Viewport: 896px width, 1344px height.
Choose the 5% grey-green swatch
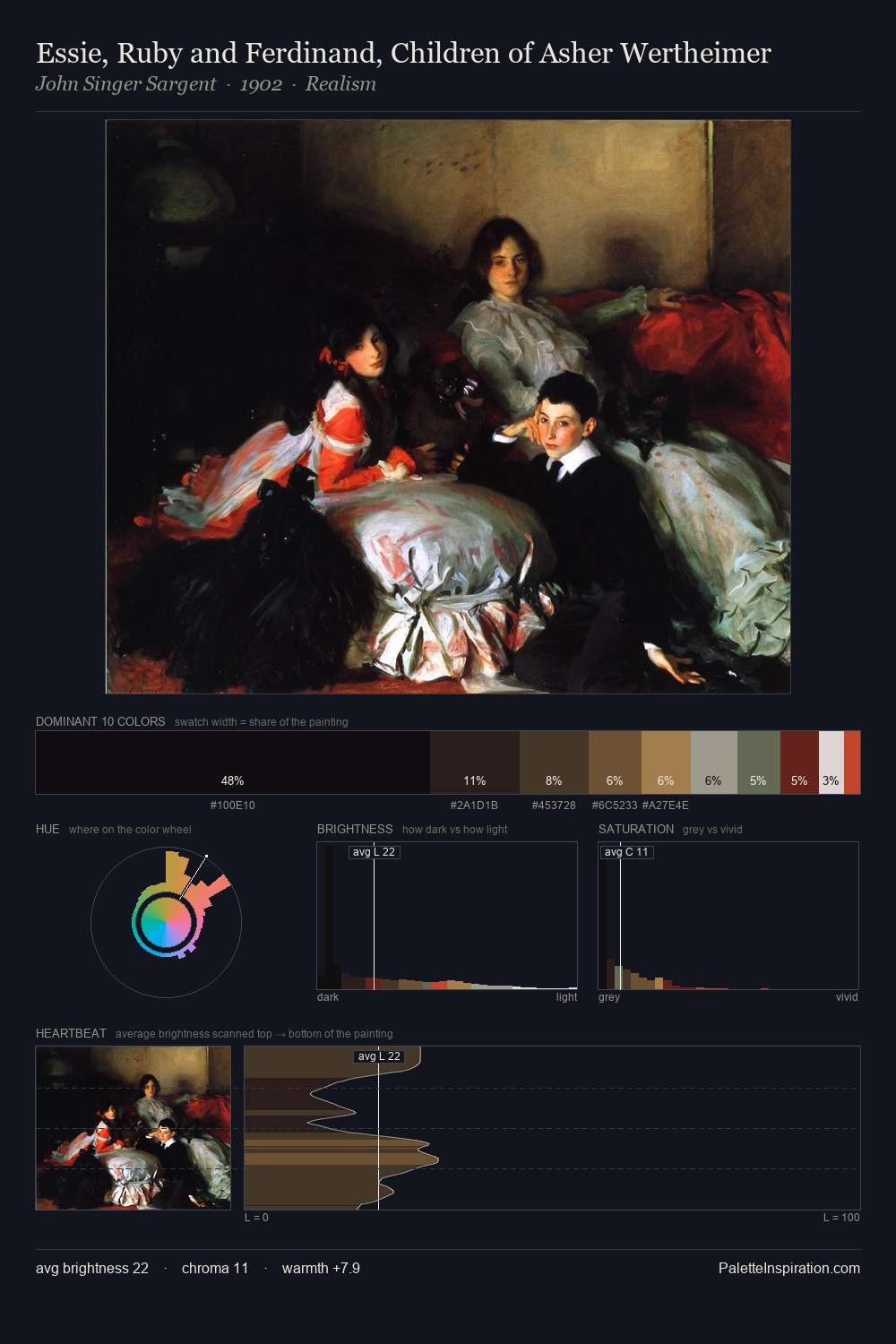(x=759, y=762)
